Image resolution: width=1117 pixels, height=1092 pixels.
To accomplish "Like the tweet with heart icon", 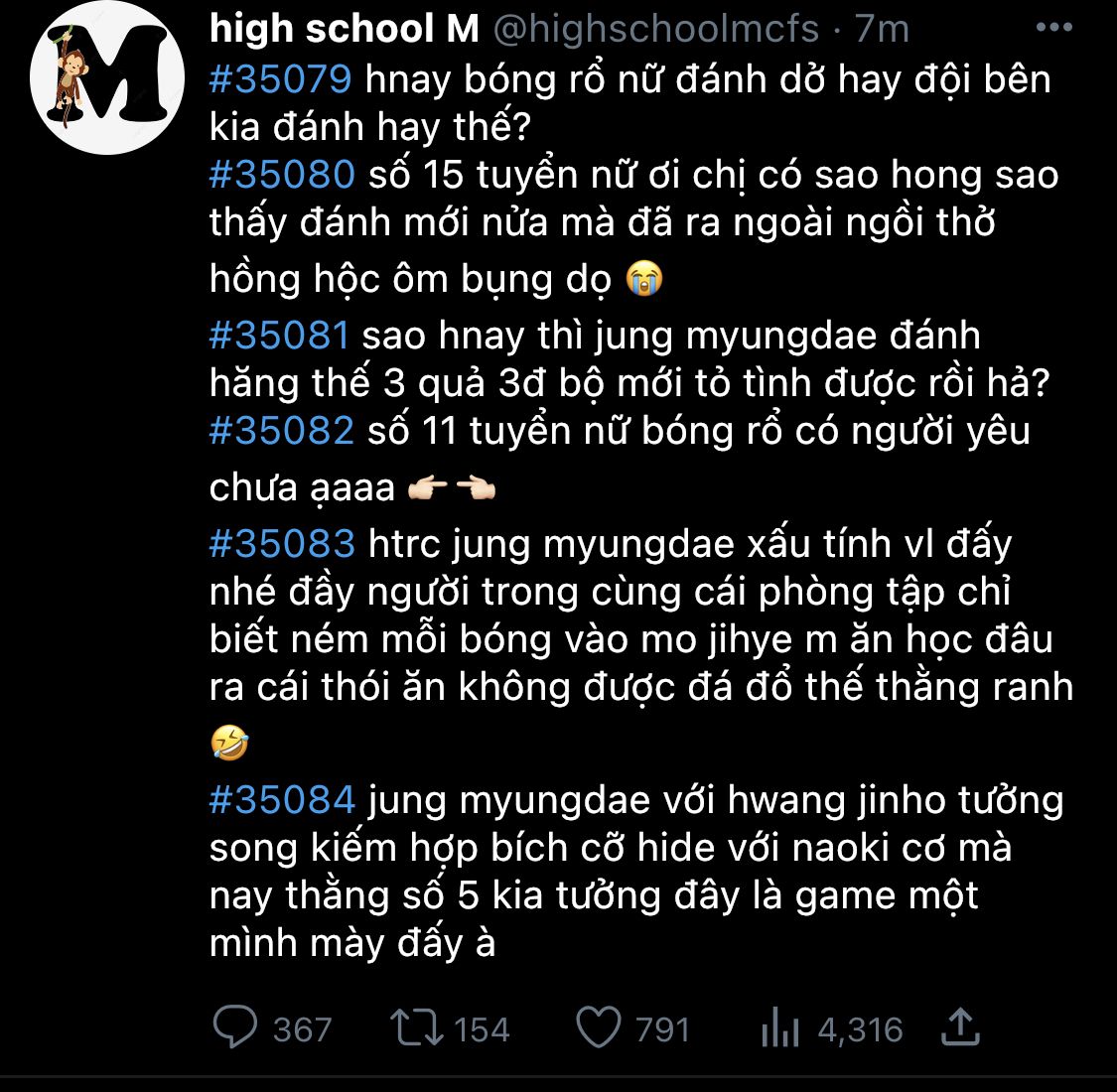I will (599, 1028).
